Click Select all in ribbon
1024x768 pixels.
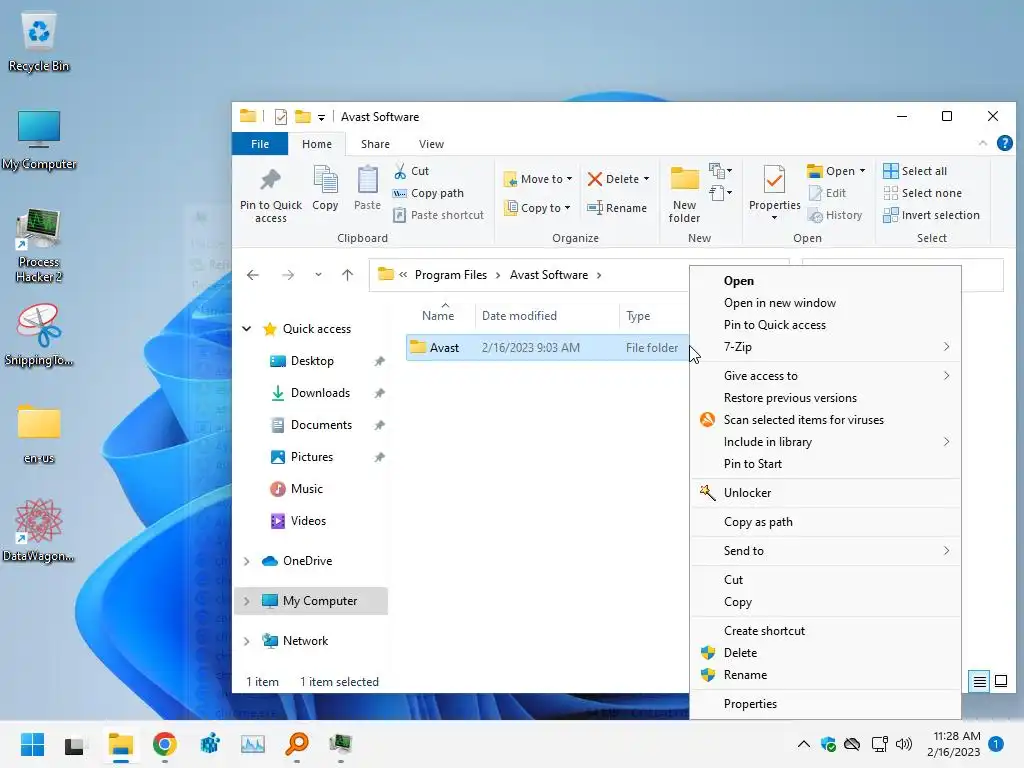tap(915, 171)
